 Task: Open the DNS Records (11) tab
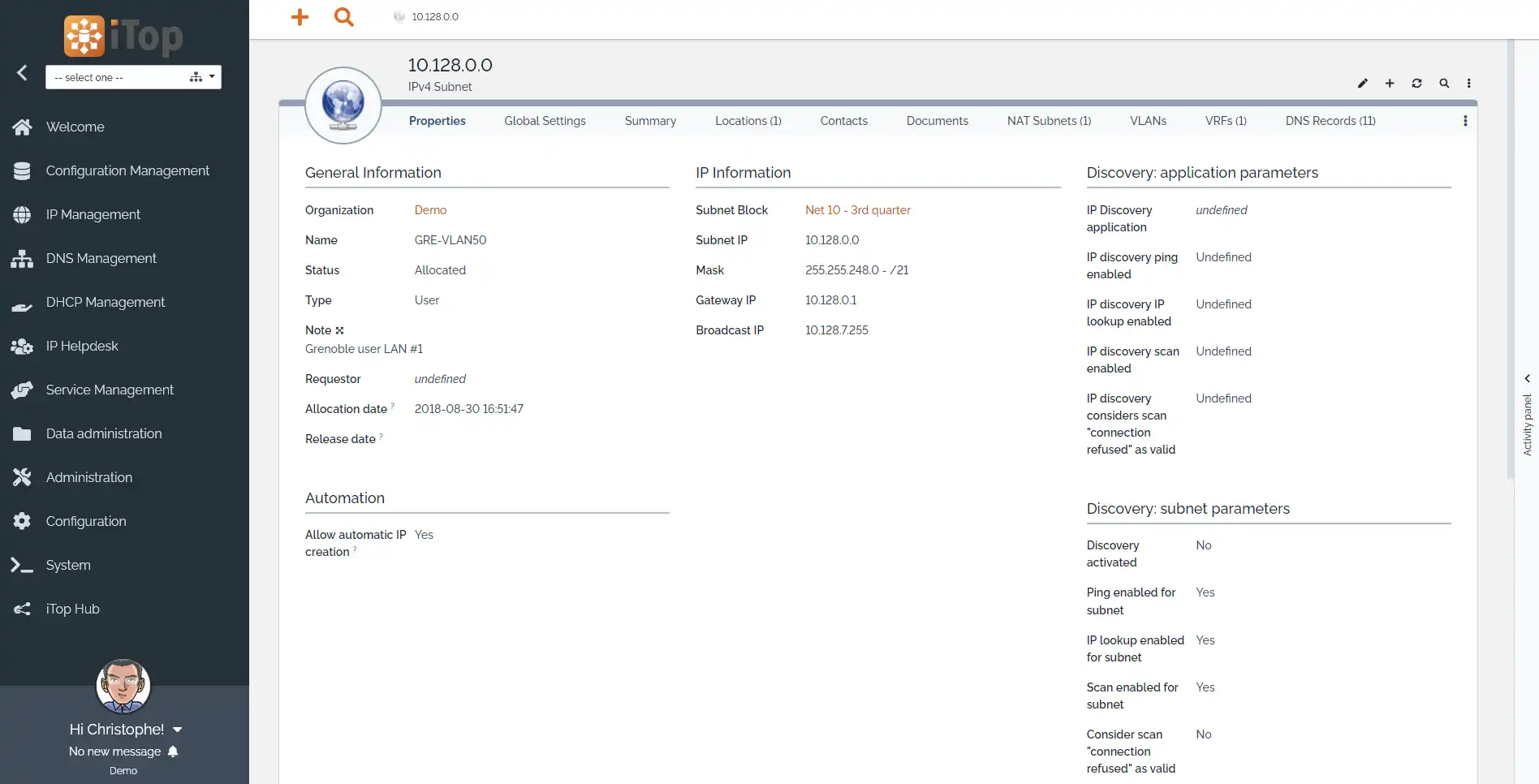pos(1330,121)
